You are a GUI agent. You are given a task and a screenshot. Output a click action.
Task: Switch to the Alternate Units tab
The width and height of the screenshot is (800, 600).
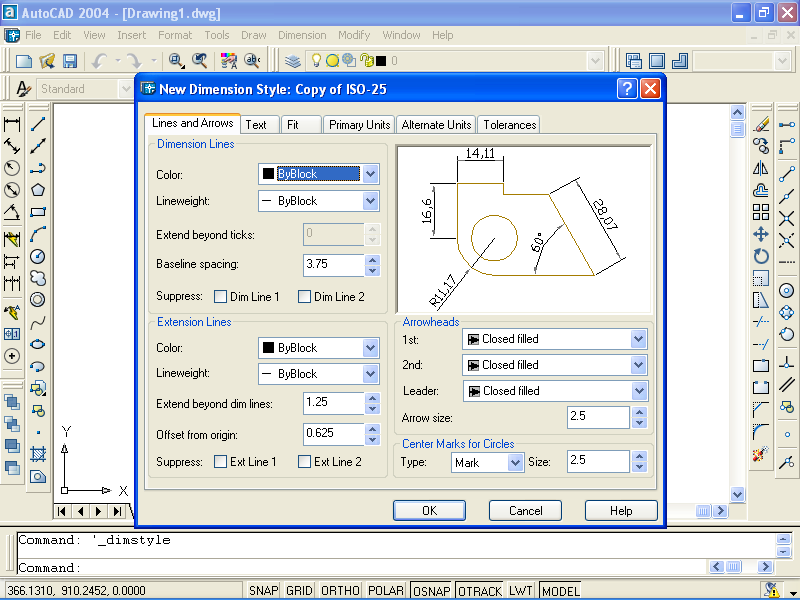(436, 125)
